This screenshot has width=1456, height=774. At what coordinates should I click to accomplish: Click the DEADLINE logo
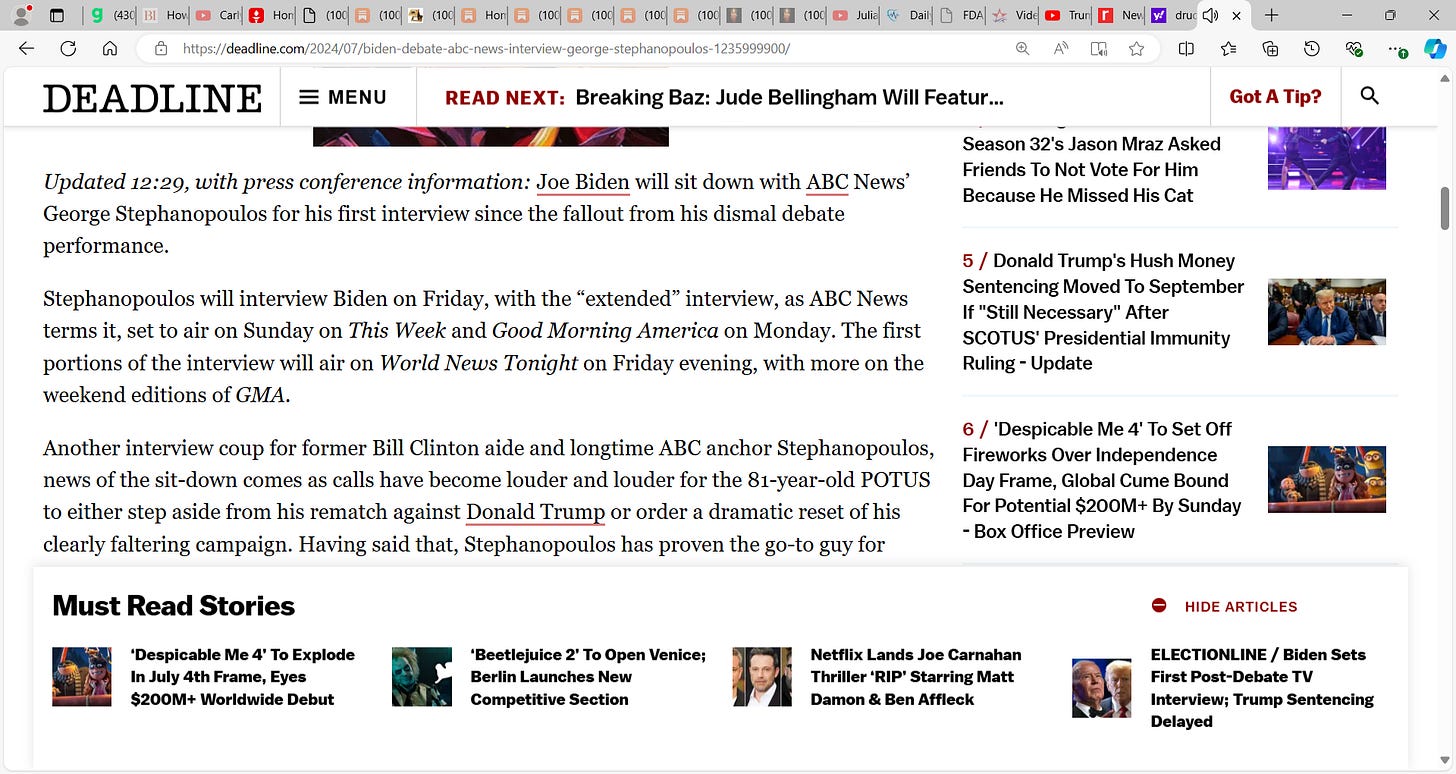[x=152, y=97]
